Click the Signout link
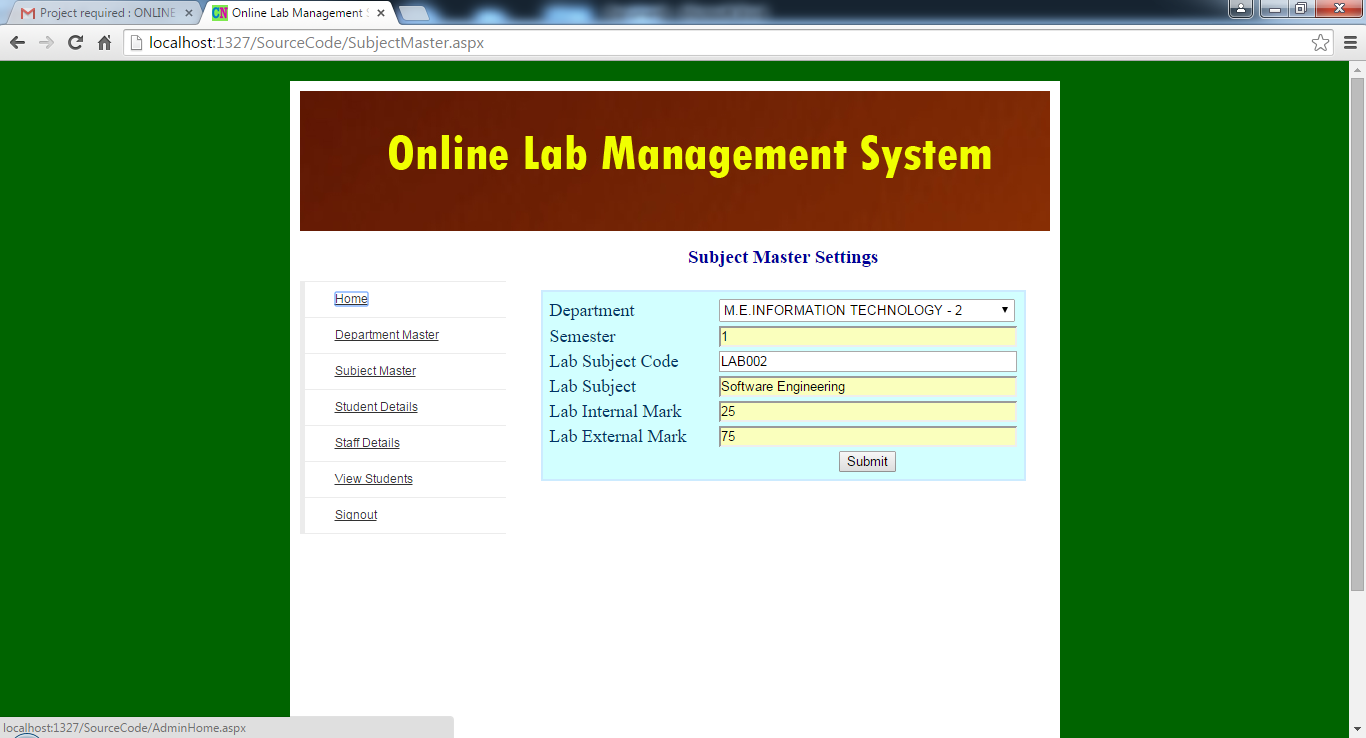 click(x=356, y=515)
